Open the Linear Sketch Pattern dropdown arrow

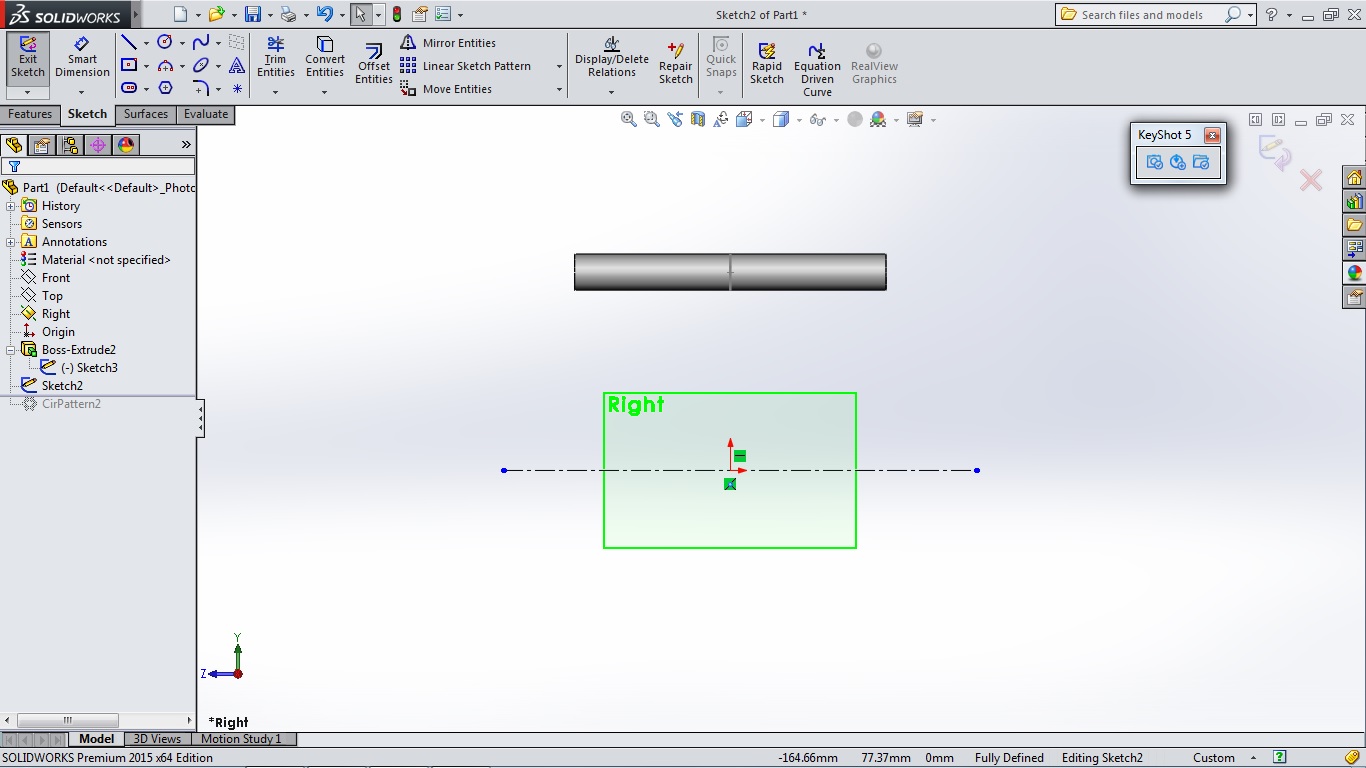(558, 67)
